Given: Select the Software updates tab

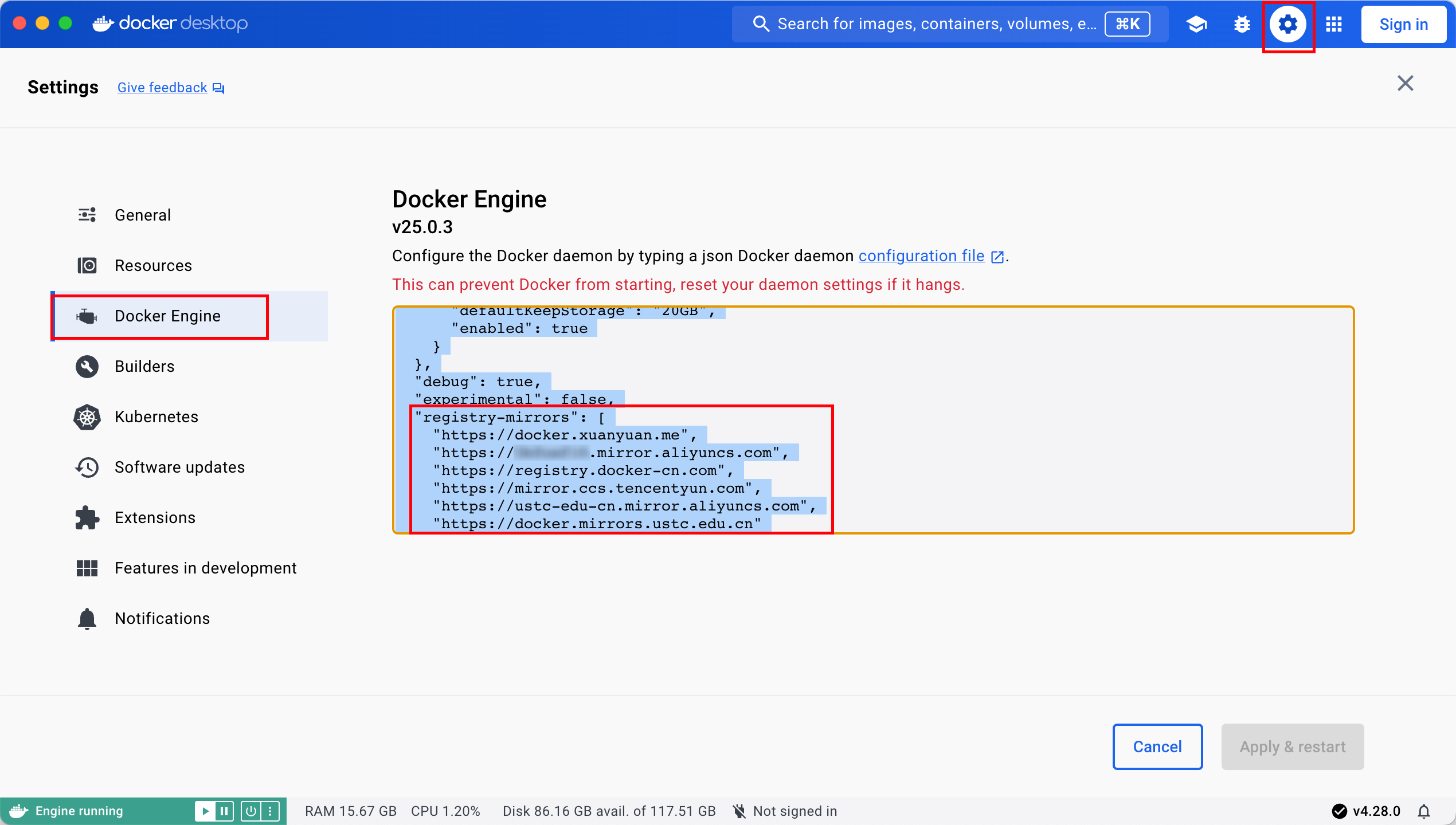Looking at the screenshot, I should tap(189, 467).
